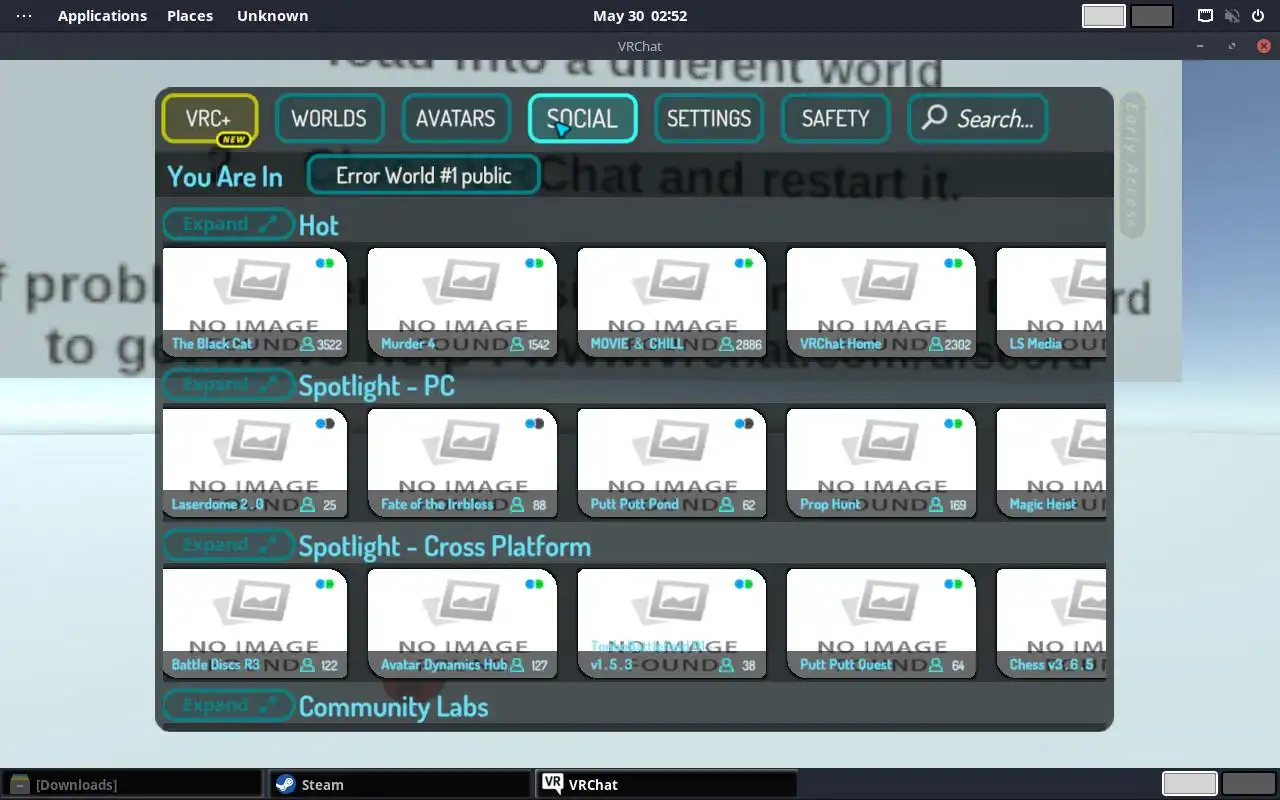Click the three-dots activities button
1280x800 pixels.
(x=24, y=15)
